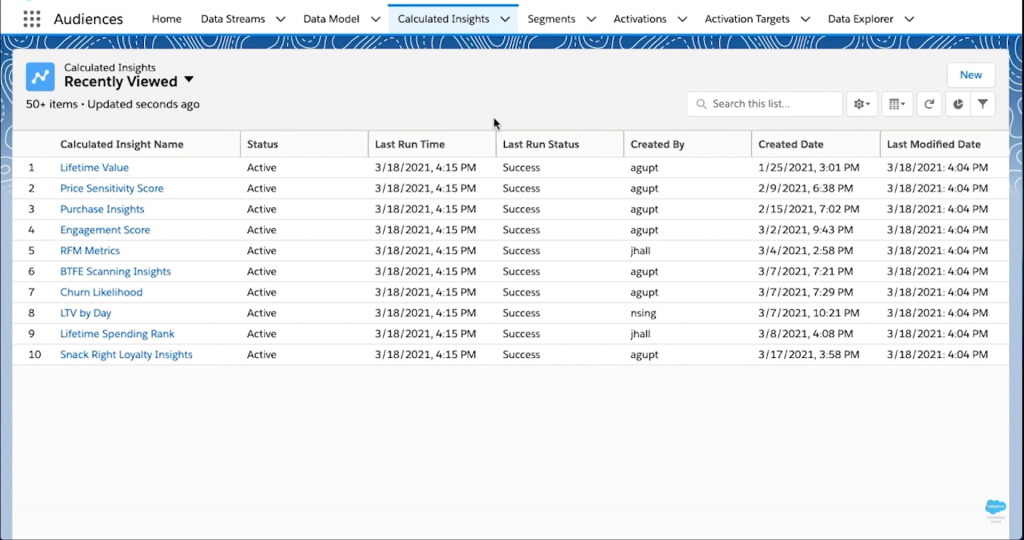Sort by Created Date column header
Image resolution: width=1024 pixels, height=540 pixels.
click(791, 144)
